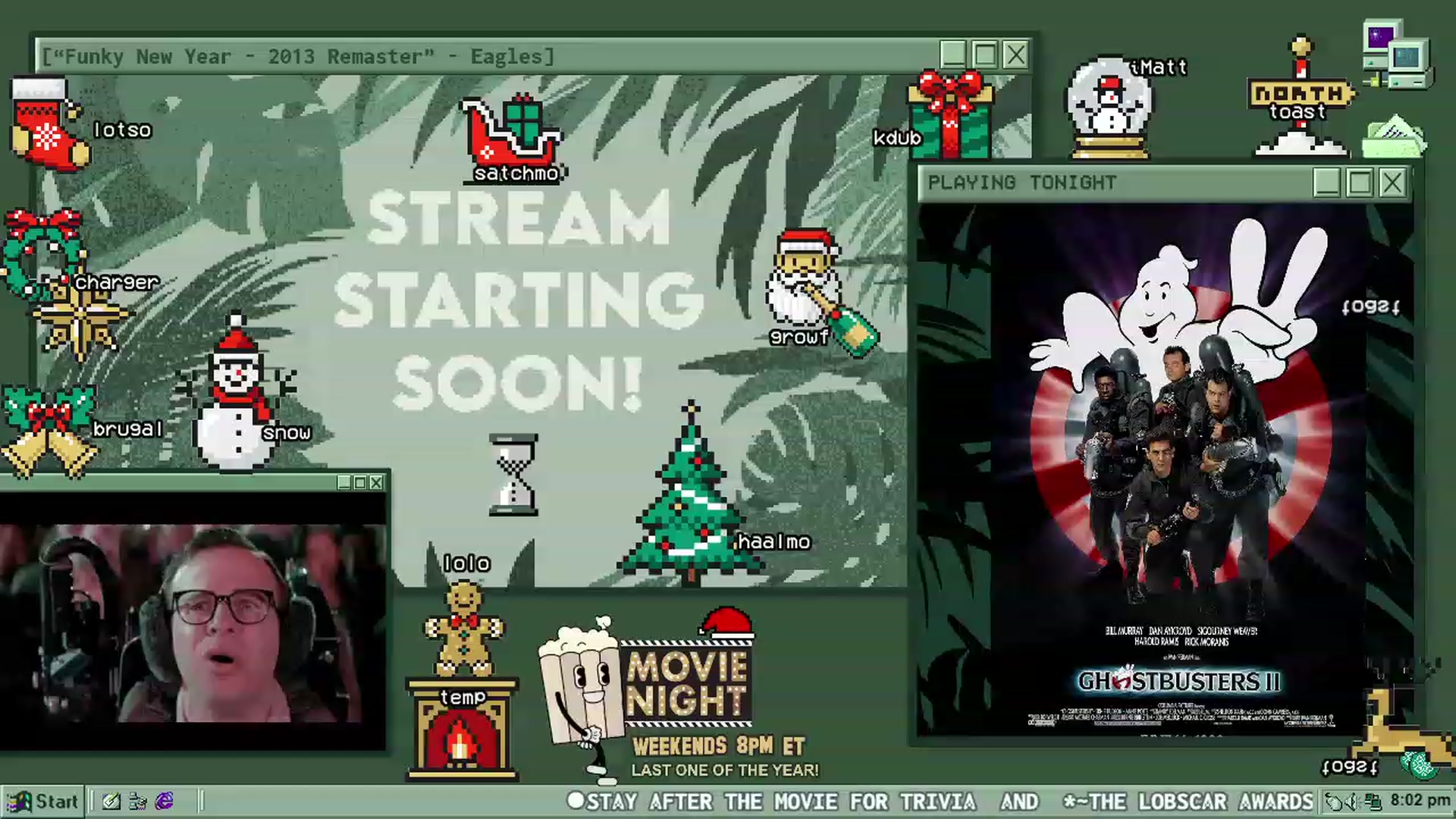Screen dimensions: 1456x819
Task: Click the bells icon labeled brugal
Action: [49, 432]
